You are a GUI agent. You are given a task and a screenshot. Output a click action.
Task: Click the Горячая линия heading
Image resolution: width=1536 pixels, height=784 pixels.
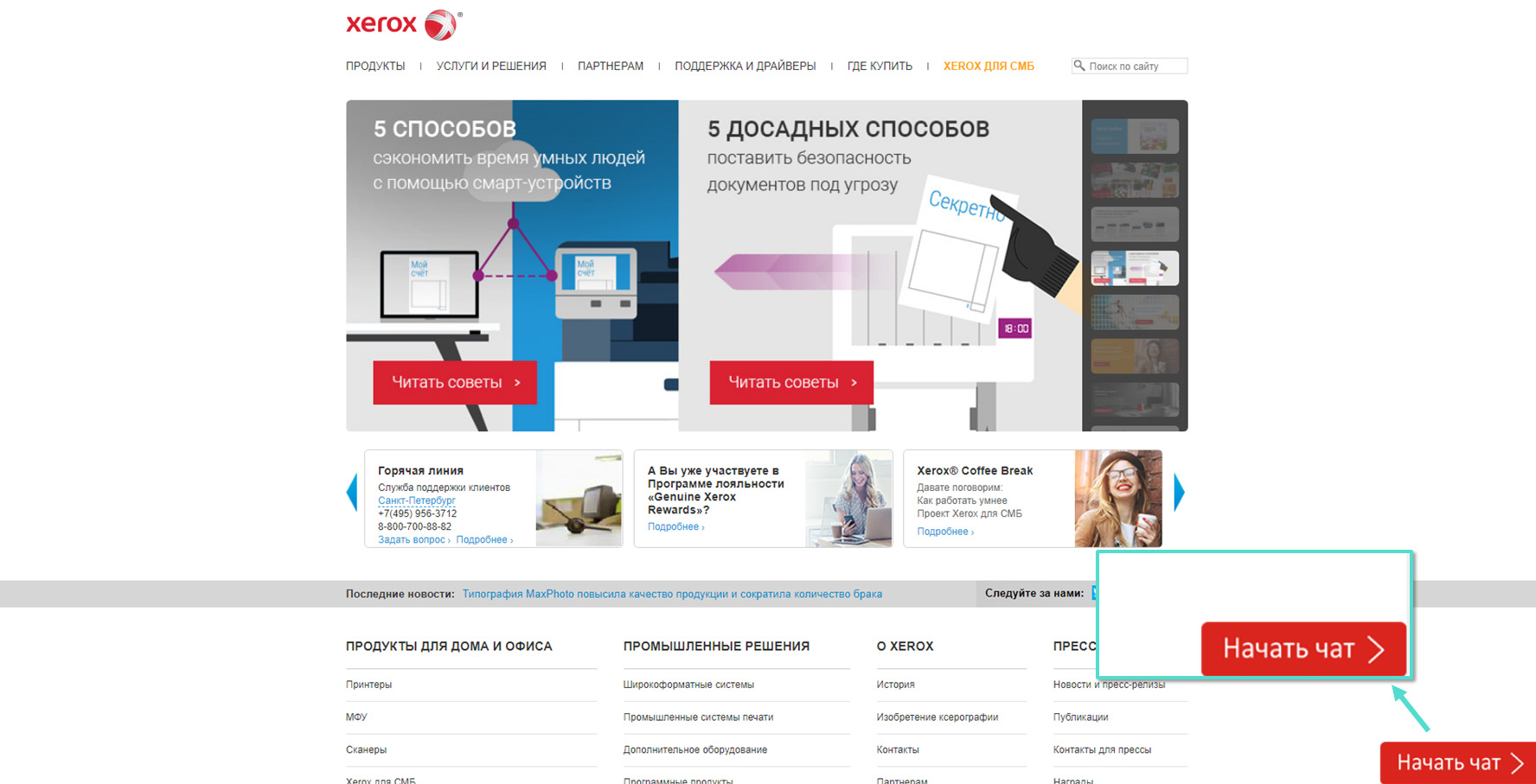[420, 471]
